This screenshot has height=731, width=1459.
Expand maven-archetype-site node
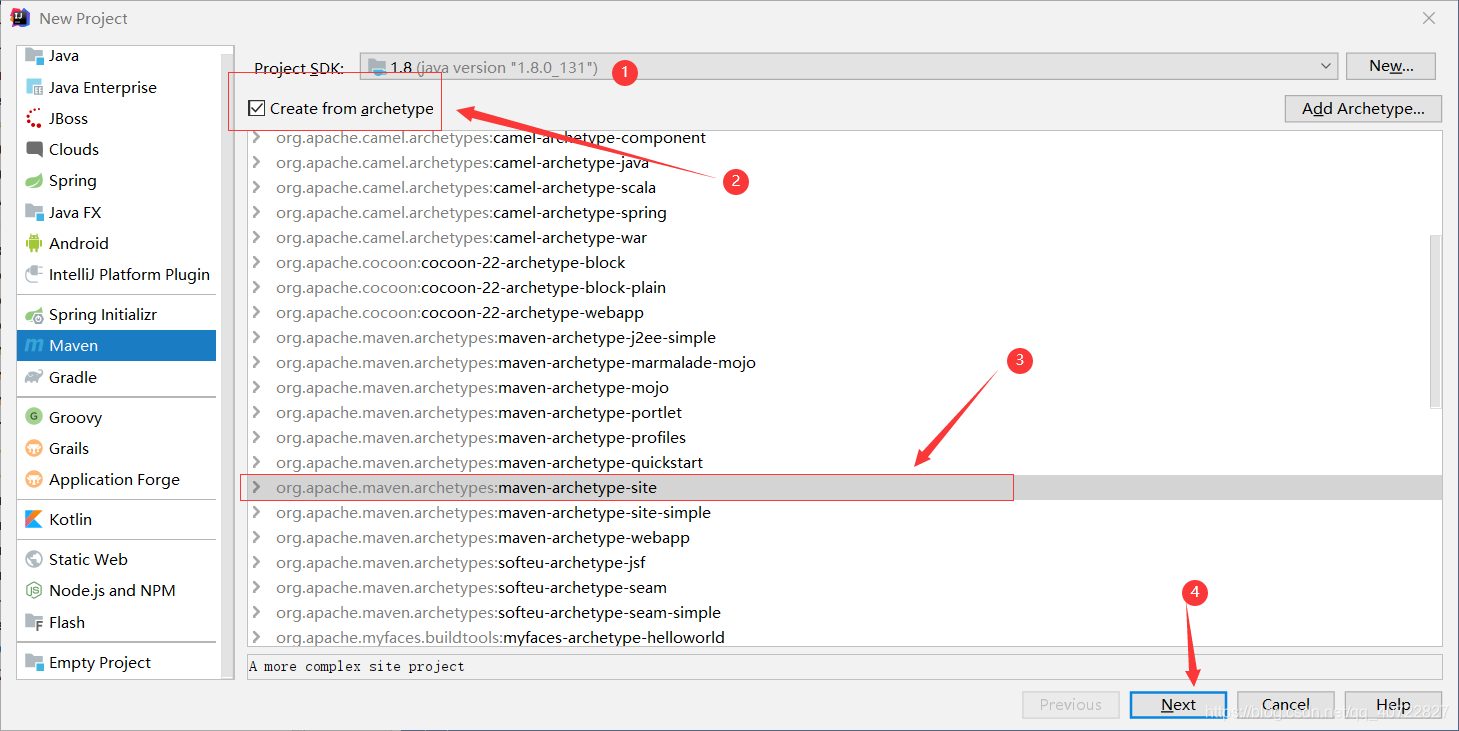[x=257, y=487]
